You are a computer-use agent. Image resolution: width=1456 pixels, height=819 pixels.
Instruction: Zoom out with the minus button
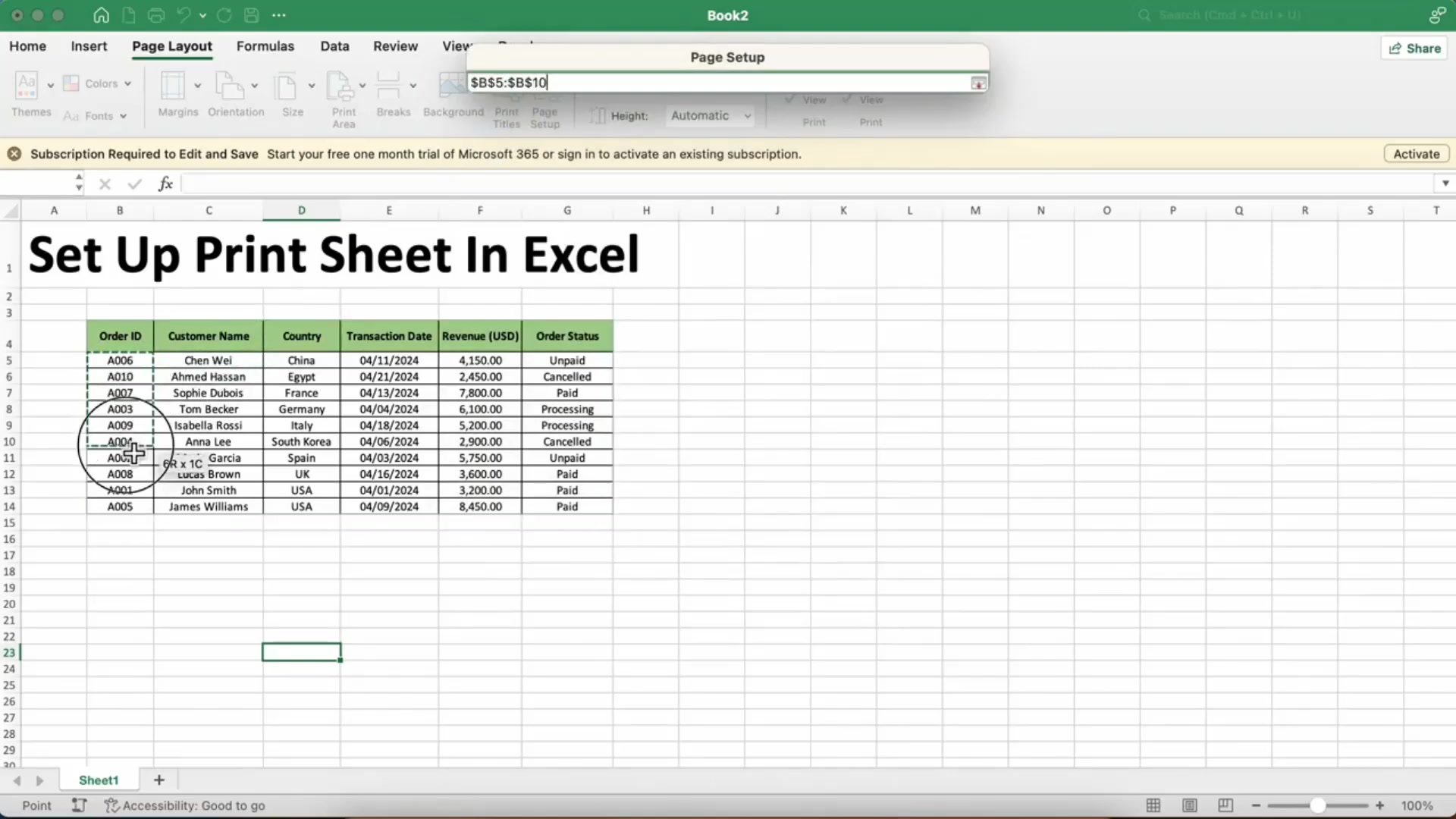1256,805
